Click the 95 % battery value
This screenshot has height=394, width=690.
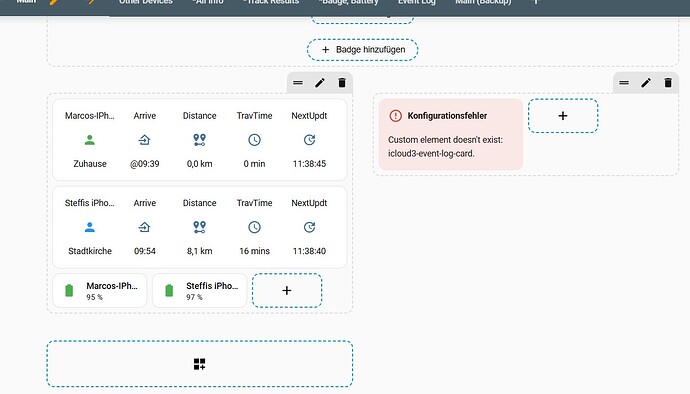point(94,297)
